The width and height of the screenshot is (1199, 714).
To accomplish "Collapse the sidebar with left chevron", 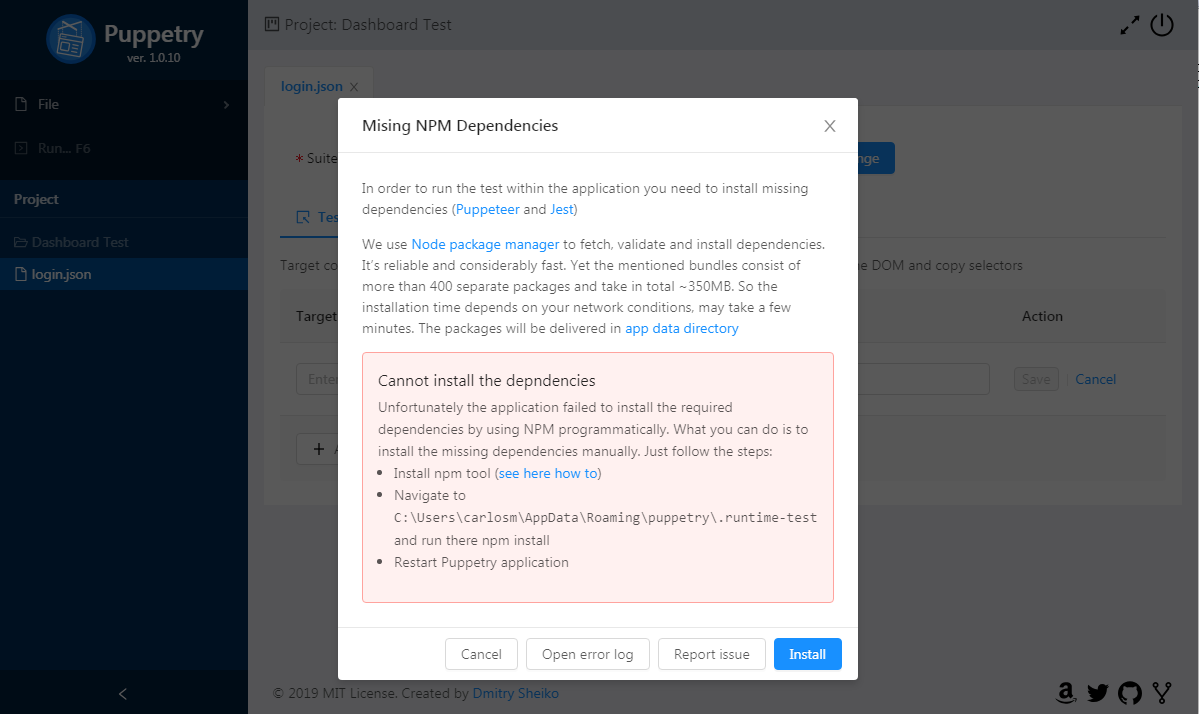I will (x=123, y=693).
